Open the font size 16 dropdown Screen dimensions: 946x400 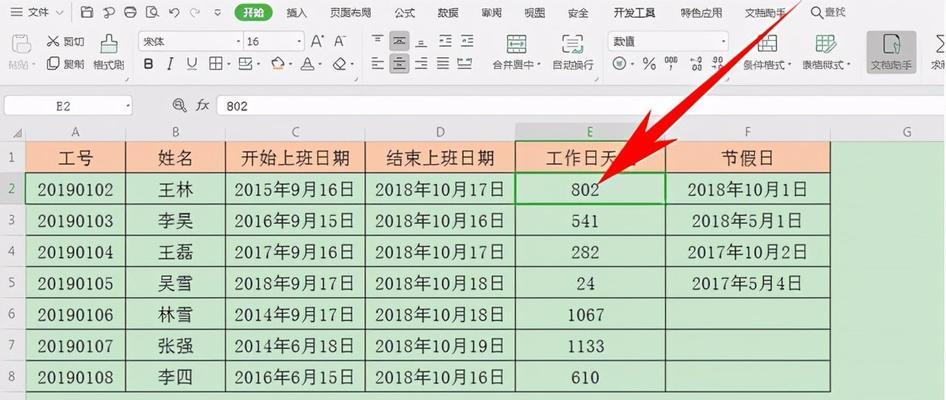(299, 41)
